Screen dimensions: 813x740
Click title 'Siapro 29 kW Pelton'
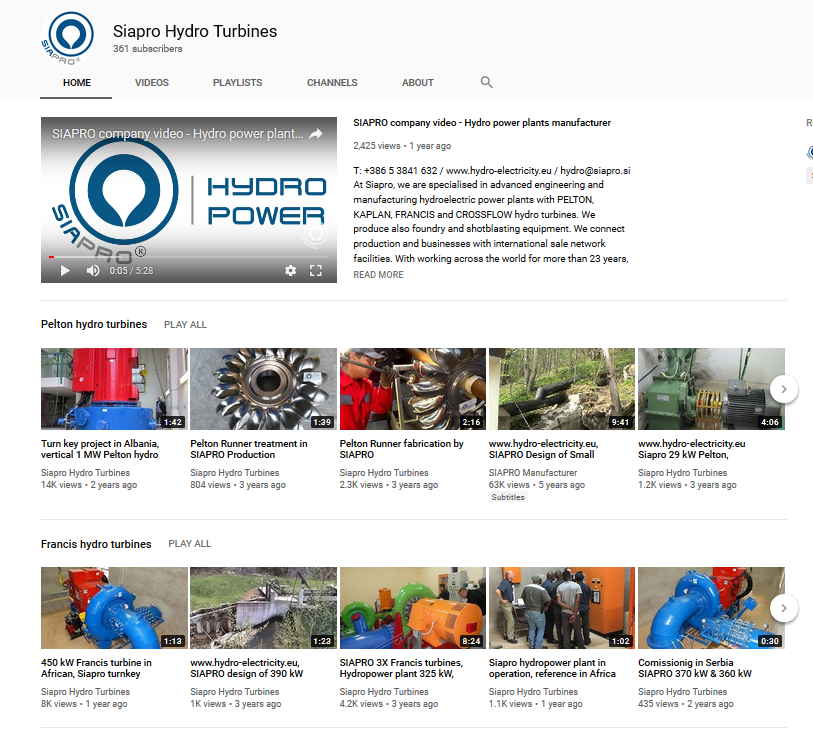point(692,449)
